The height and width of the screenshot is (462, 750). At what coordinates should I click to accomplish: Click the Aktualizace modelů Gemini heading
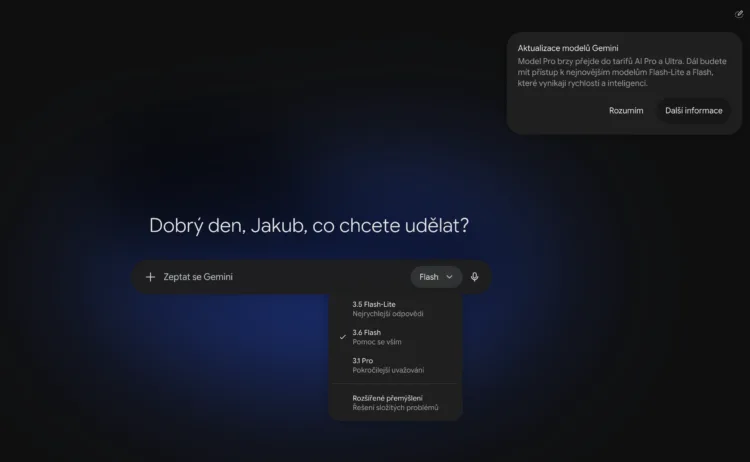point(568,48)
